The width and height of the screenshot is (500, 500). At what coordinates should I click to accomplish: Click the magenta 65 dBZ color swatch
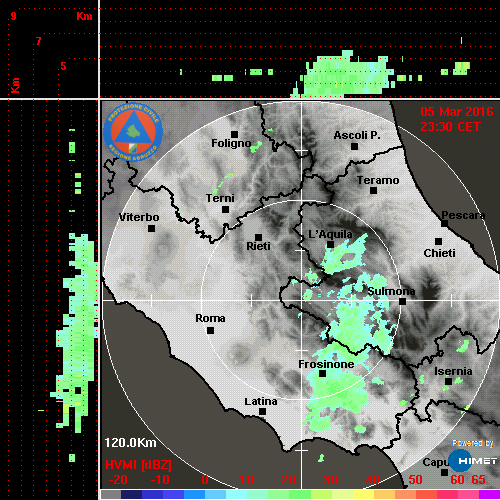click(489, 494)
